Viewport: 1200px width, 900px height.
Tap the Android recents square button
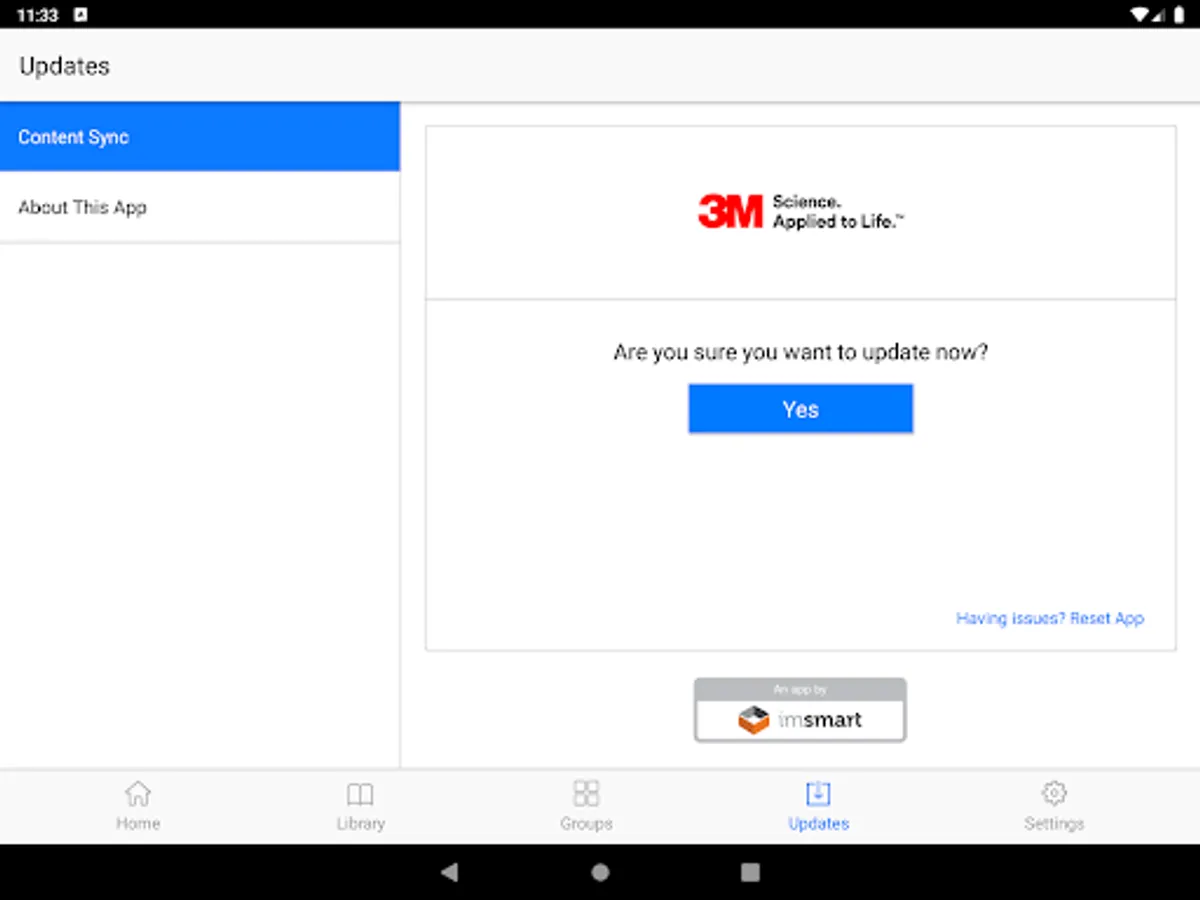[750, 872]
